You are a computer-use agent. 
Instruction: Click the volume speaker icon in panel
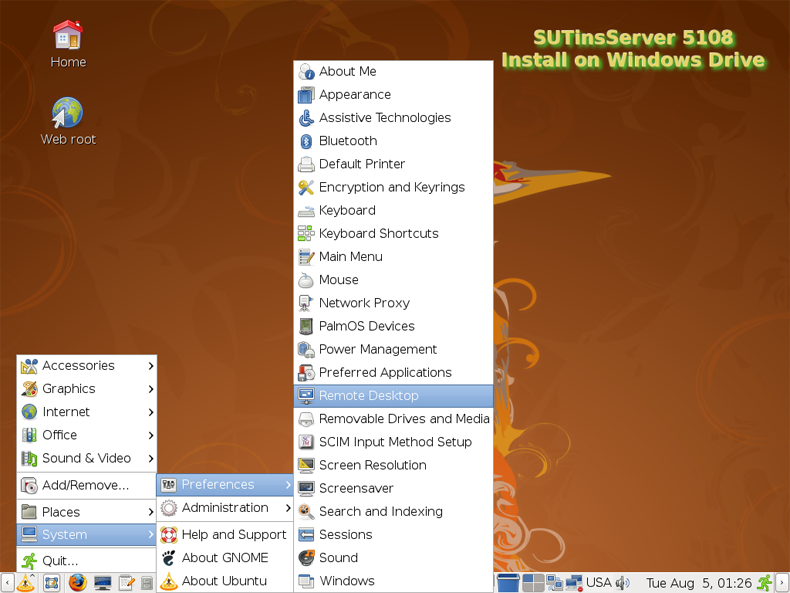(623, 583)
